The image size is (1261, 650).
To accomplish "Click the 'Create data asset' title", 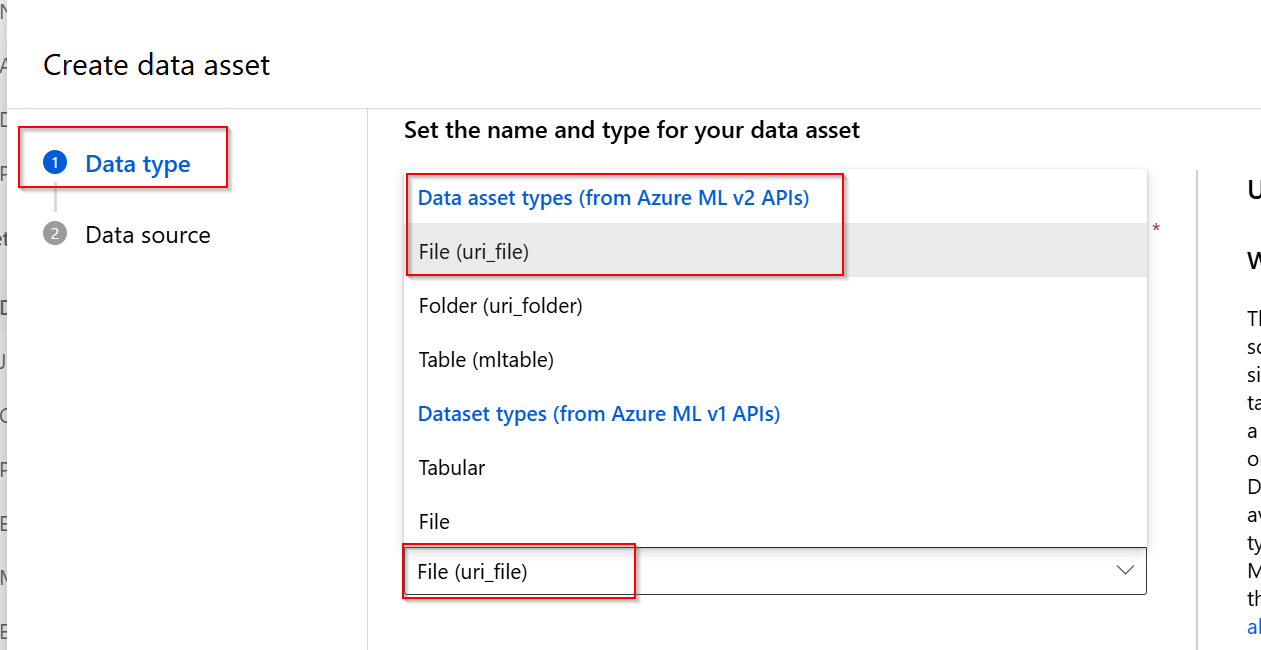I will pos(157,65).
